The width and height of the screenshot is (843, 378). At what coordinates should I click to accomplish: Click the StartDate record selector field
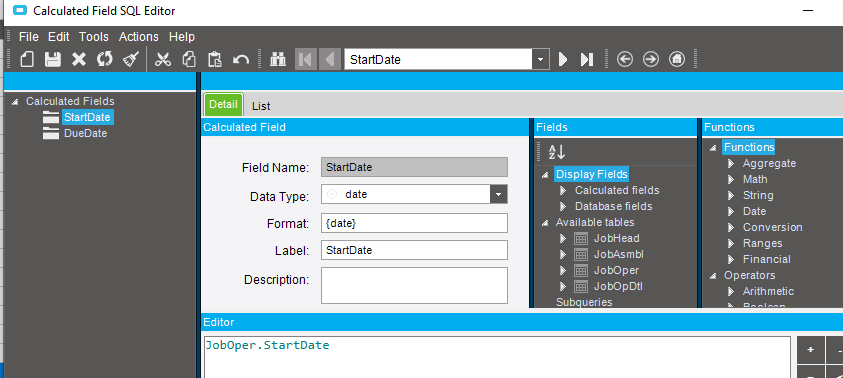[x=439, y=59]
